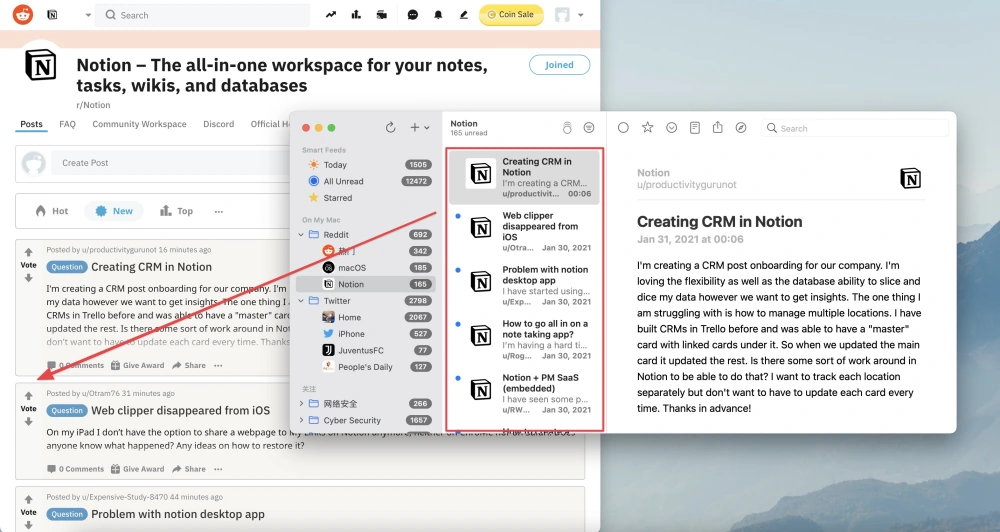The width and height of the screenshot is (1000, 532).
Task: Click the pencil create post icon in Reddit header
Action: tap(464, 15)
